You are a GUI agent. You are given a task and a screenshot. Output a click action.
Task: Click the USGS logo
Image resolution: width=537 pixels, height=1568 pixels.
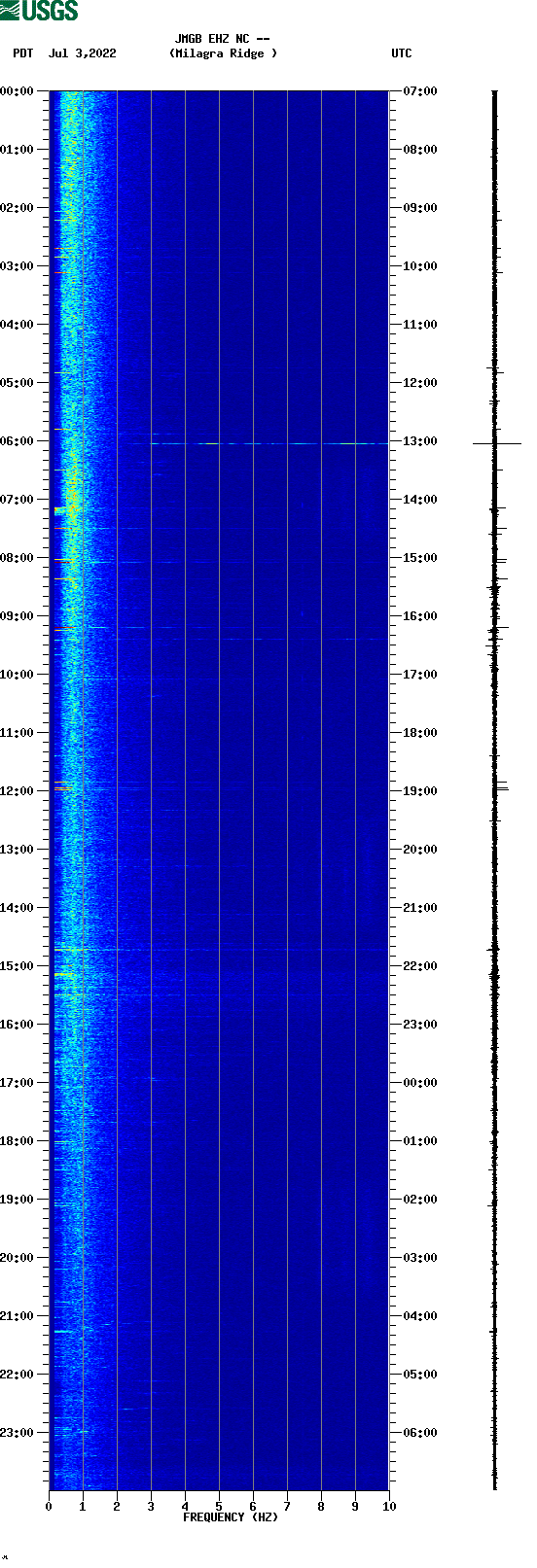(39, 11)
